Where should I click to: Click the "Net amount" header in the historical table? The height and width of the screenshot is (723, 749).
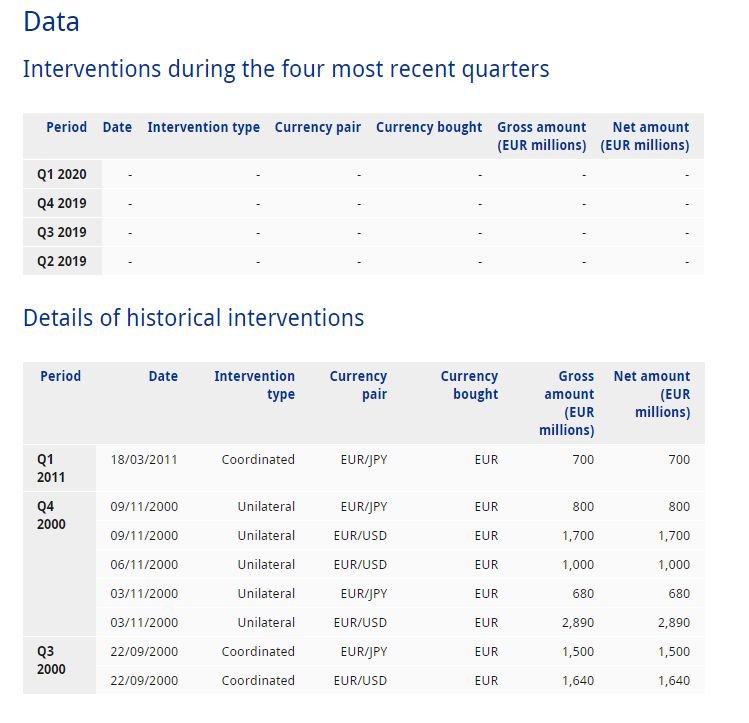pyautogui.click(x=652, y=394)
